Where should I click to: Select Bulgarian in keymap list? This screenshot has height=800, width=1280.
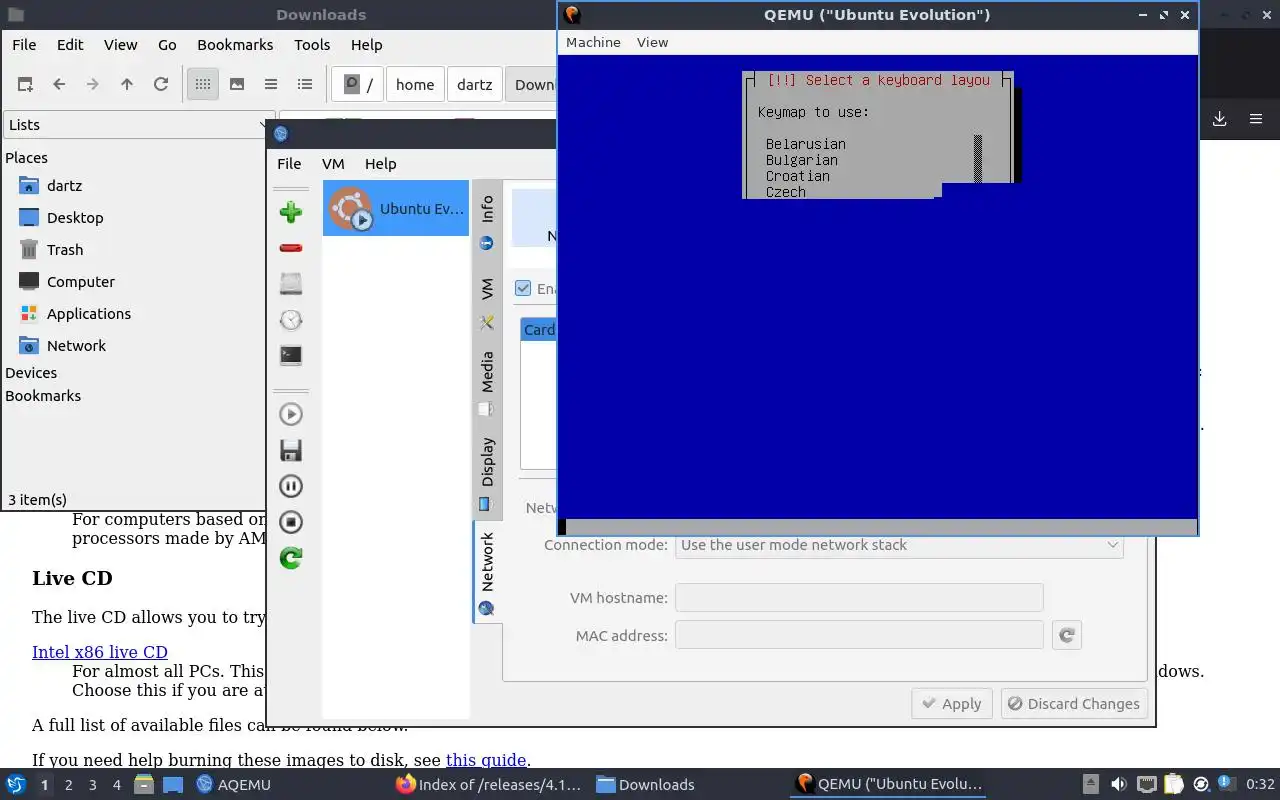click(802, 160)
